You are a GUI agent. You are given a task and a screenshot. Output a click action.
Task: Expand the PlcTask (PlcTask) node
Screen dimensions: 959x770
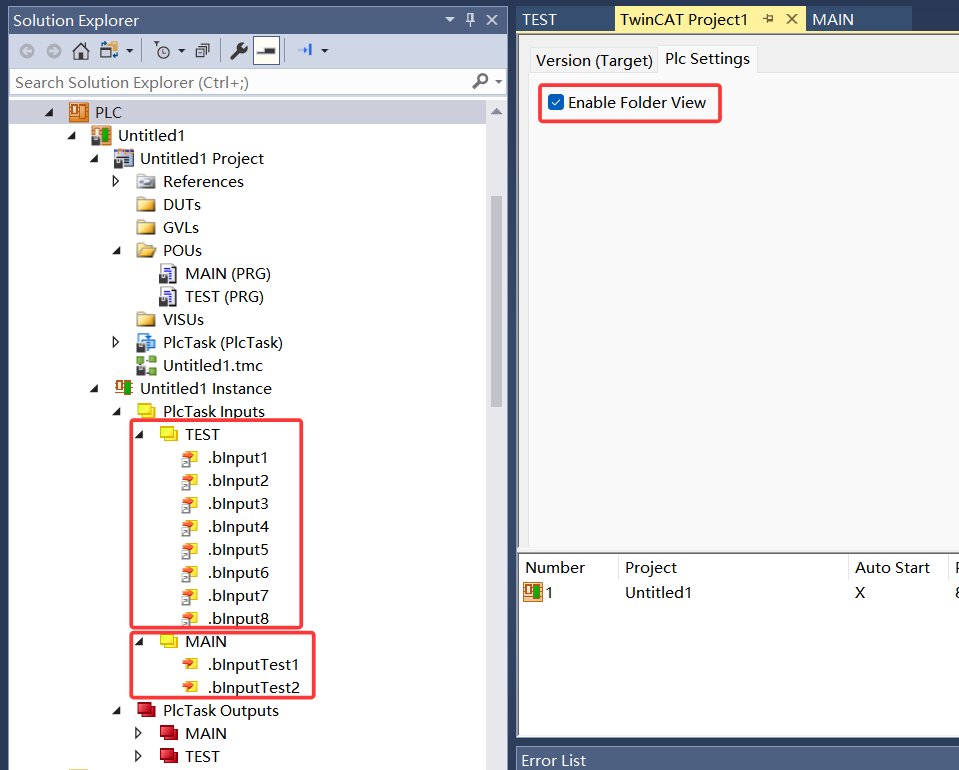(116, 342)
